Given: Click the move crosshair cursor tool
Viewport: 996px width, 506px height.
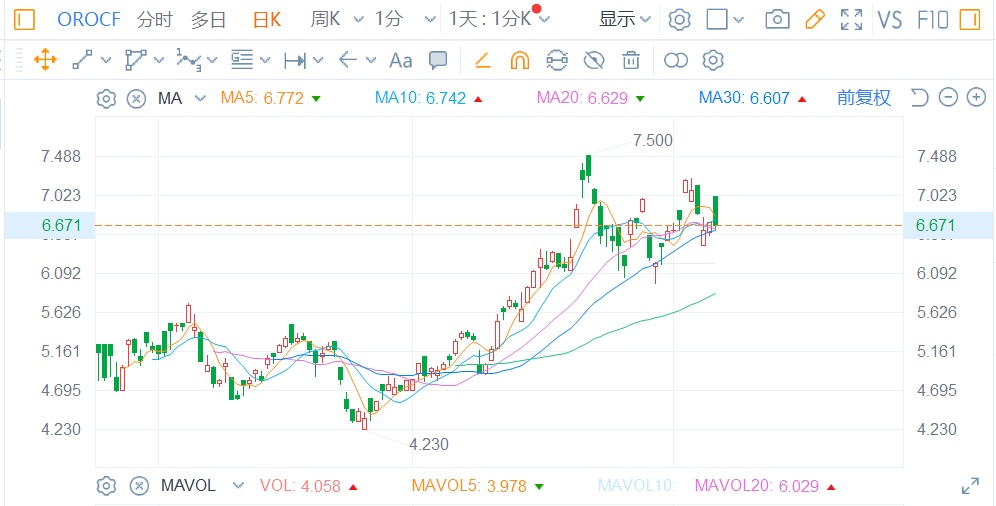Looking at the screenshot, I should point(45,61).
